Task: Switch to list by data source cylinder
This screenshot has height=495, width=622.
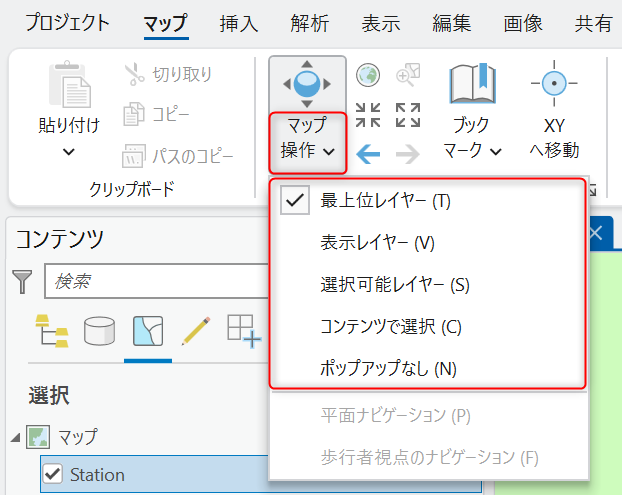Action: click(100, 331)
